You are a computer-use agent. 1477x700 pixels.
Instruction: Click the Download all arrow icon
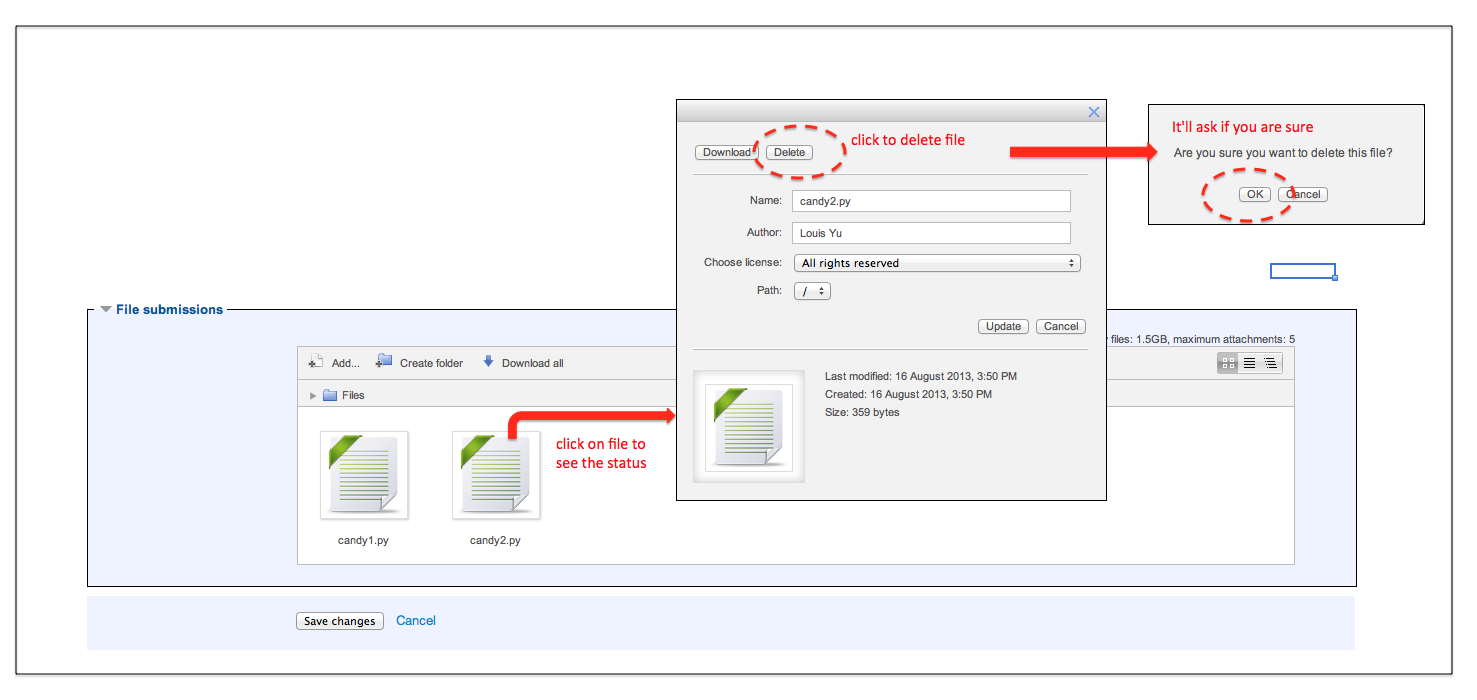pyautogui.click(x=488, y=362)
